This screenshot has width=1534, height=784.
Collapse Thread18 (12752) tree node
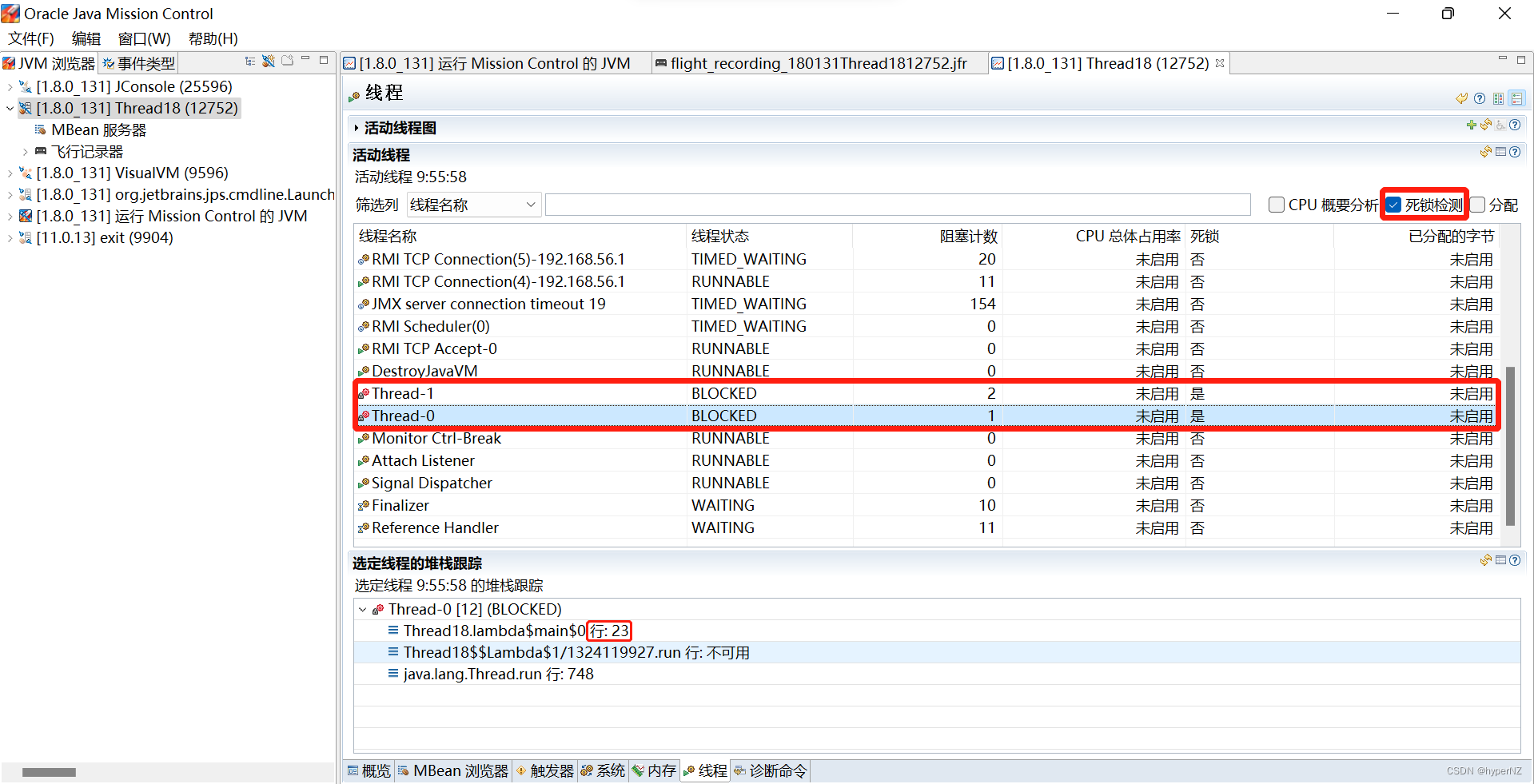point(10,108)
